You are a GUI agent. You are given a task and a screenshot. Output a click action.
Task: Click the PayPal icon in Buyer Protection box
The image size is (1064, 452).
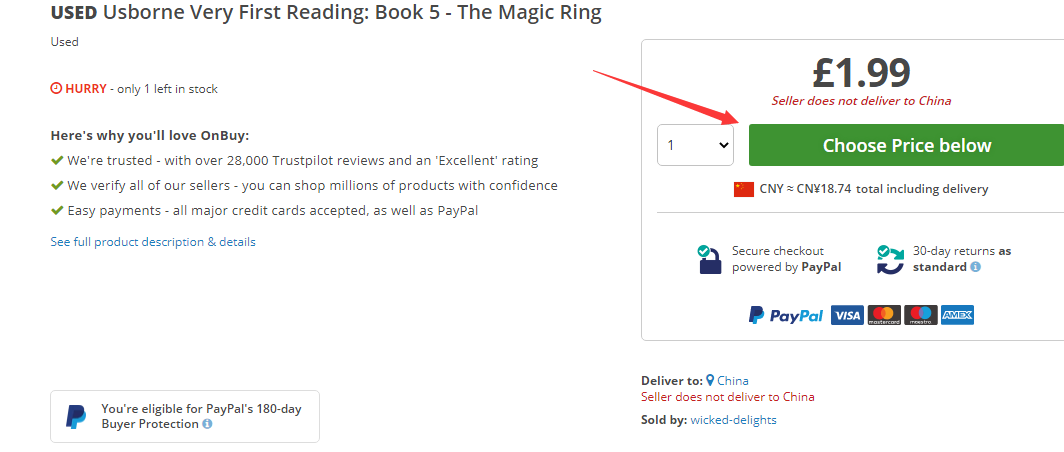(76, 416)
